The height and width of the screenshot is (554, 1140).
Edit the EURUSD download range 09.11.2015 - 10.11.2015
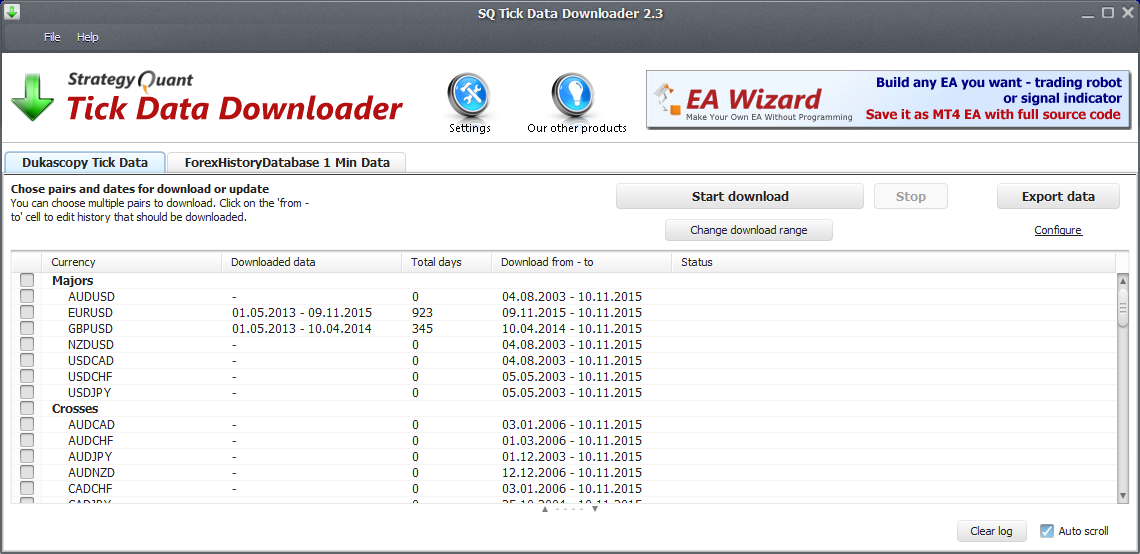(572, 313)
